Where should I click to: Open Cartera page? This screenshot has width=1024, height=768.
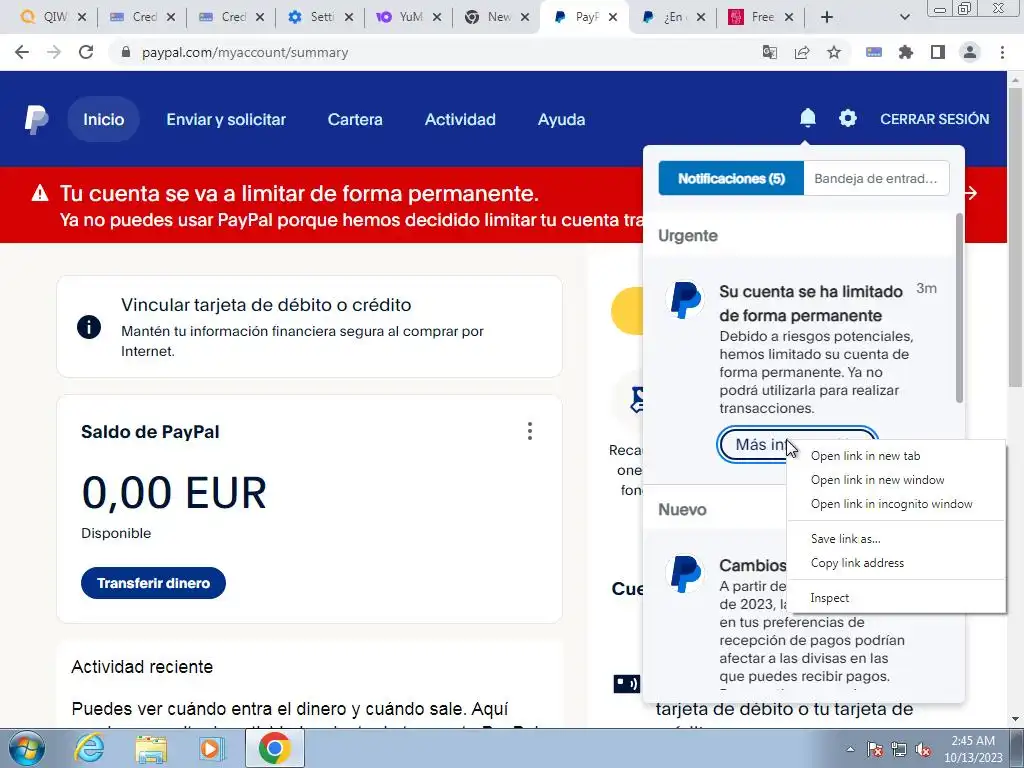tap(355, 120)
